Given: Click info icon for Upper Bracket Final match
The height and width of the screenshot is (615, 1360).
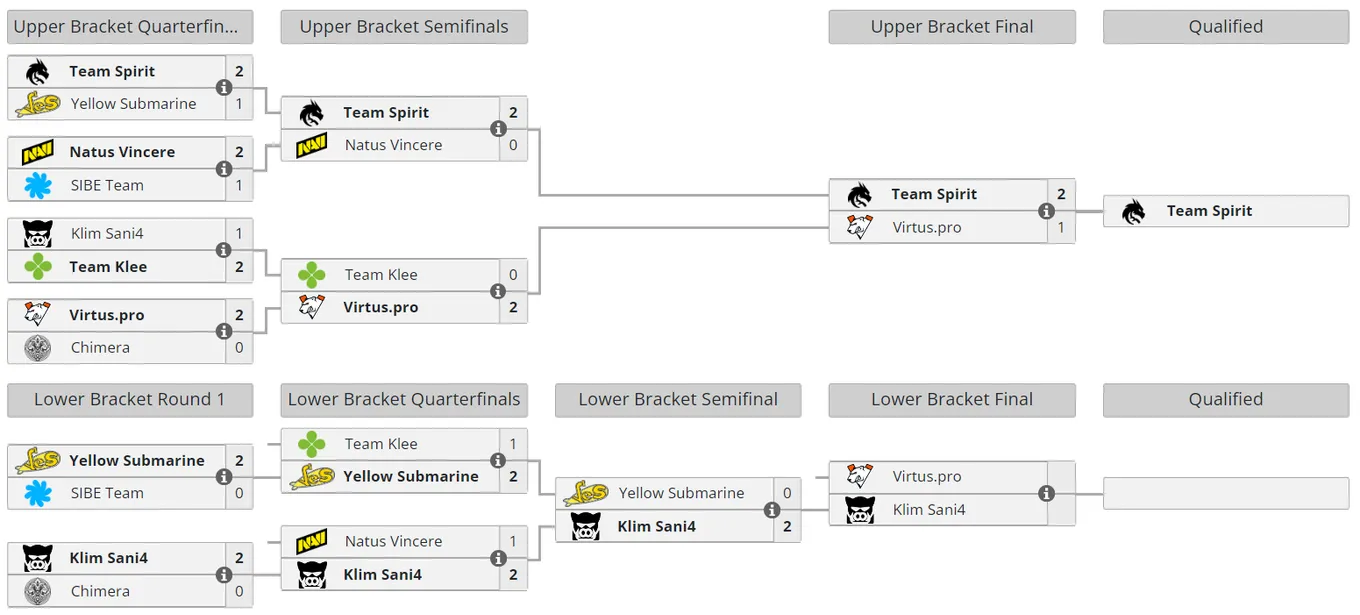Looking at the screenshot, I should tap(1046, 211).
